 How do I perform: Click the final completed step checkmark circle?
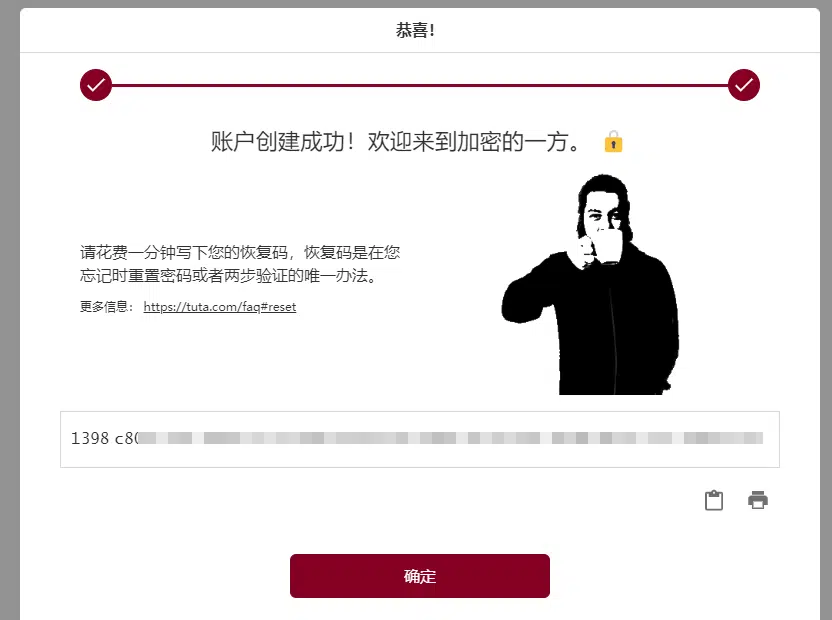(743, 85)
